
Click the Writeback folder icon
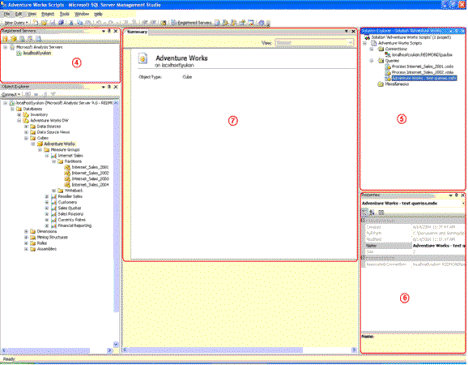tap(60, 190)
